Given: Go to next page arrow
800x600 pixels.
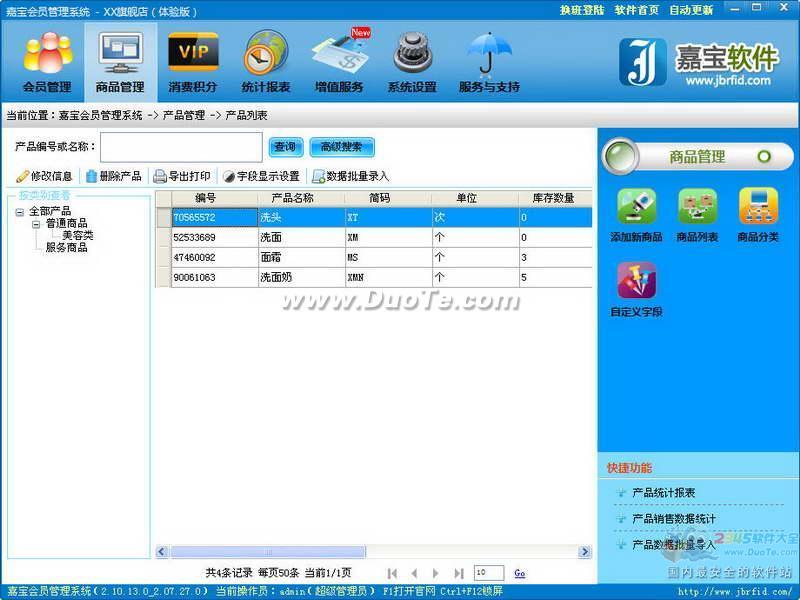Looking at the screenshot, I should pyautogui.click(x=435, y=573).
